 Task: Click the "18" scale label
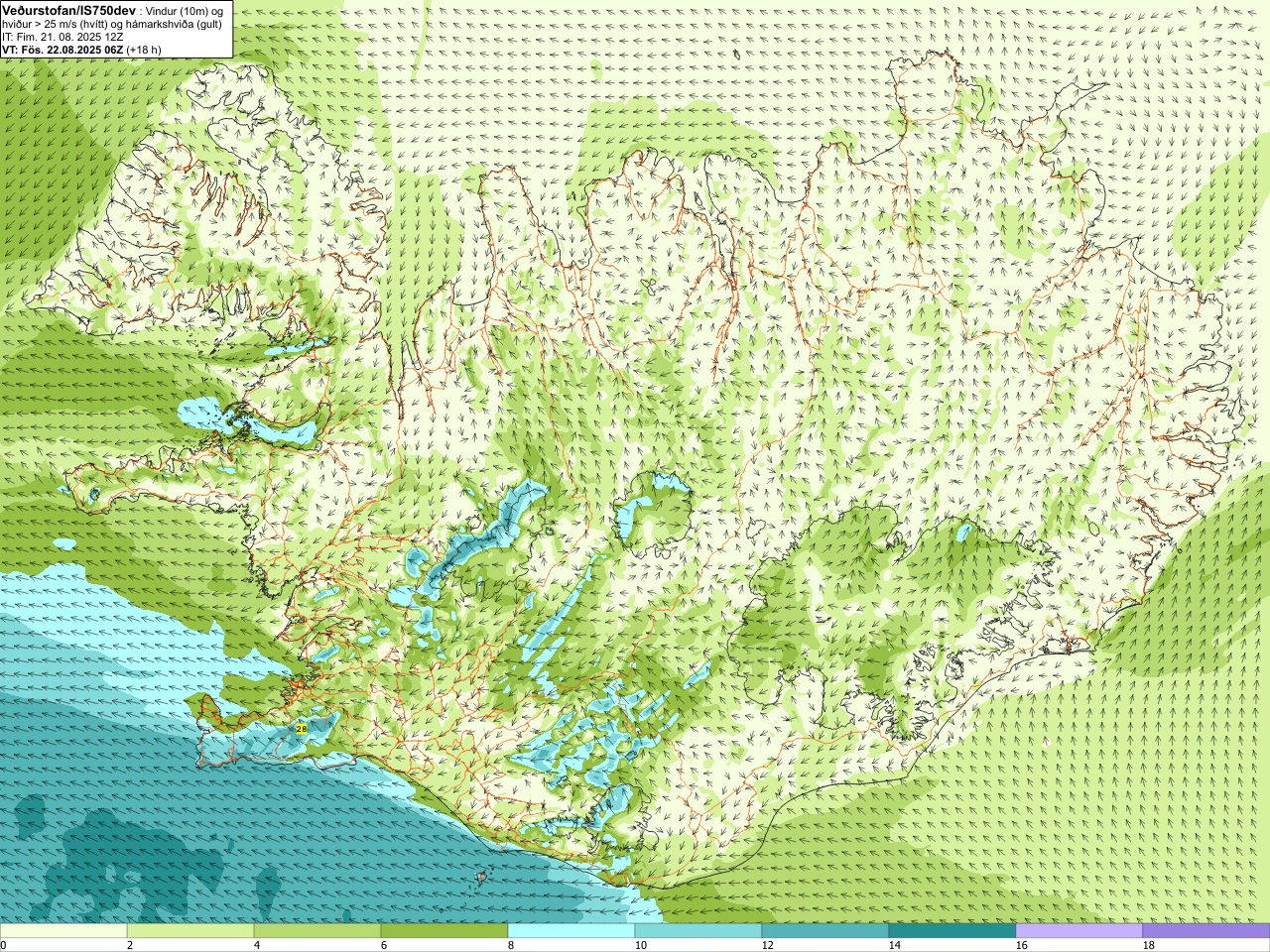tap(1148, 945)
